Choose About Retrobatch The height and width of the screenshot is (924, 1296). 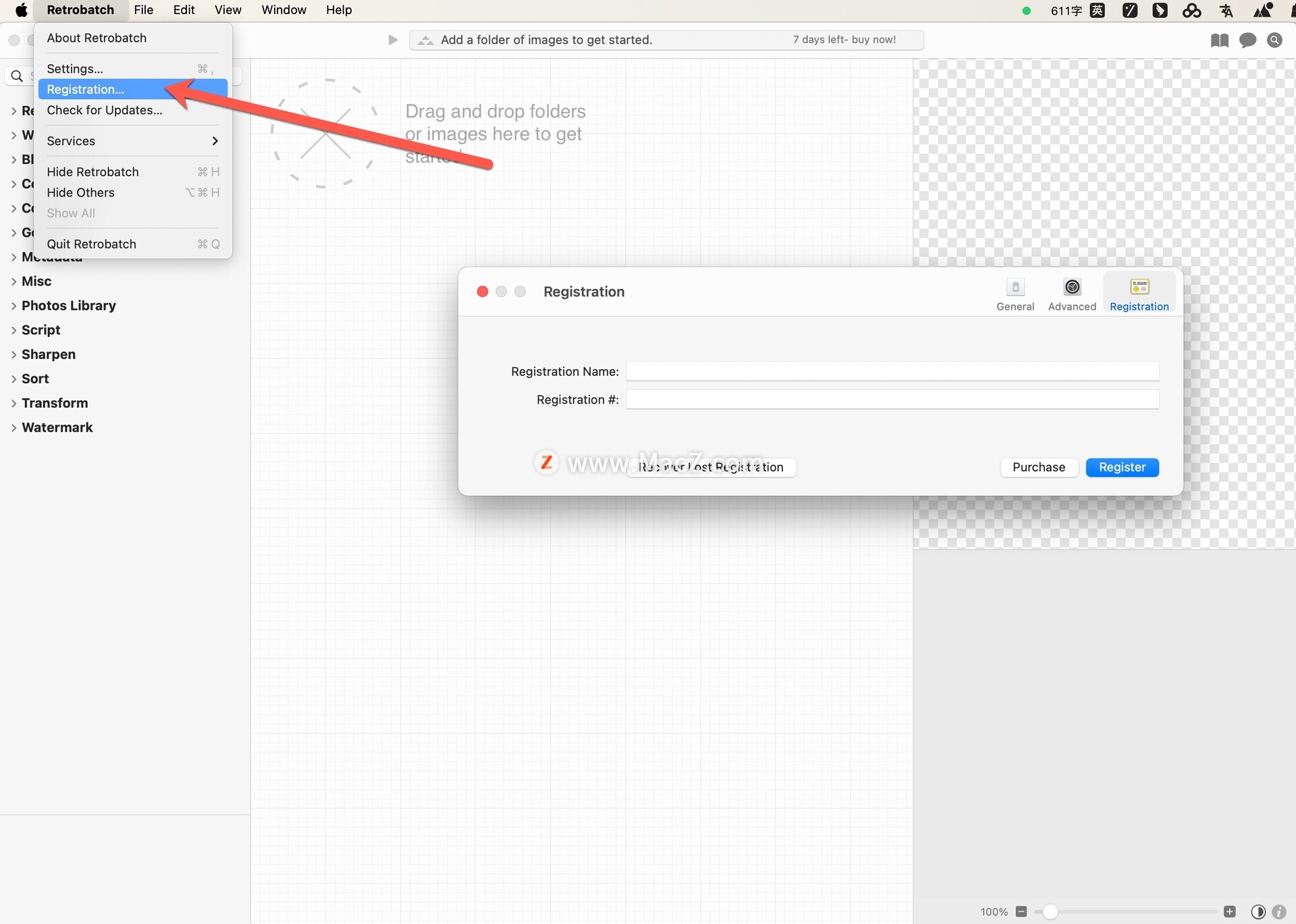[x=132, y=38]
